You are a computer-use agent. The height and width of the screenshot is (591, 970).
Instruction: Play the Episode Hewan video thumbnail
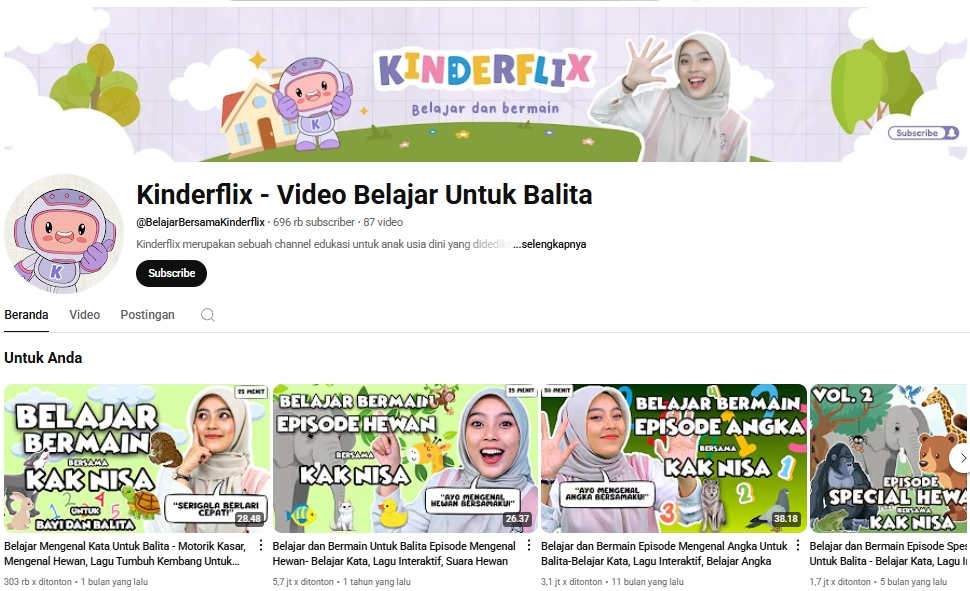pyautogui.click(x=405, y=459)
